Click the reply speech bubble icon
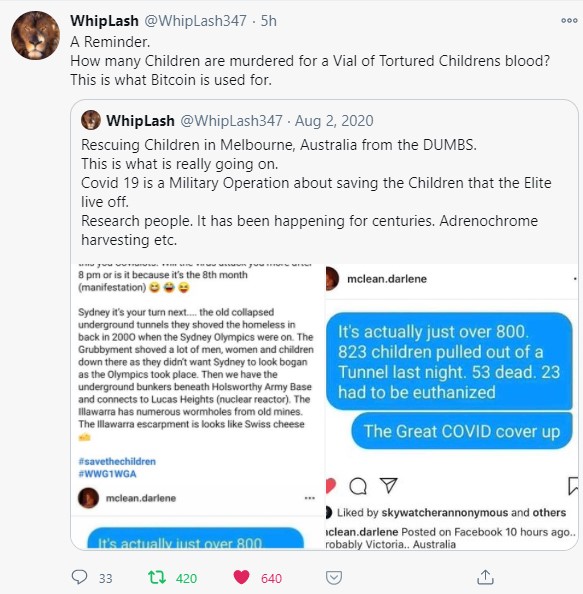The height and width of the screenshot is (594, 583). point(79,577)
